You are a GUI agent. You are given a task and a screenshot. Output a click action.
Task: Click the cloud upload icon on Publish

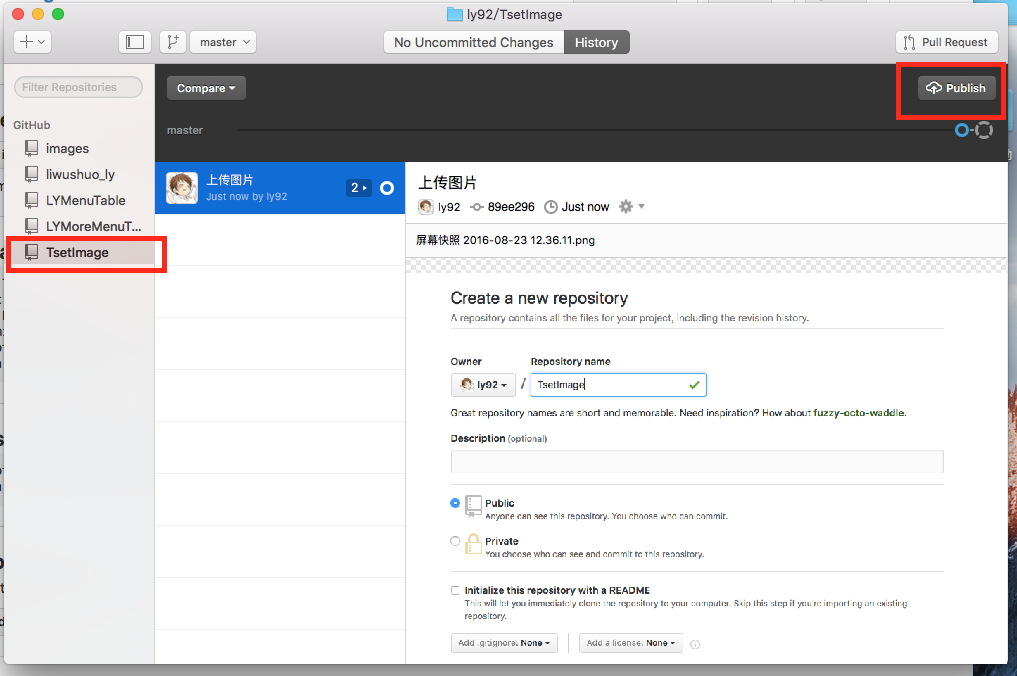(x=933, y=88)
